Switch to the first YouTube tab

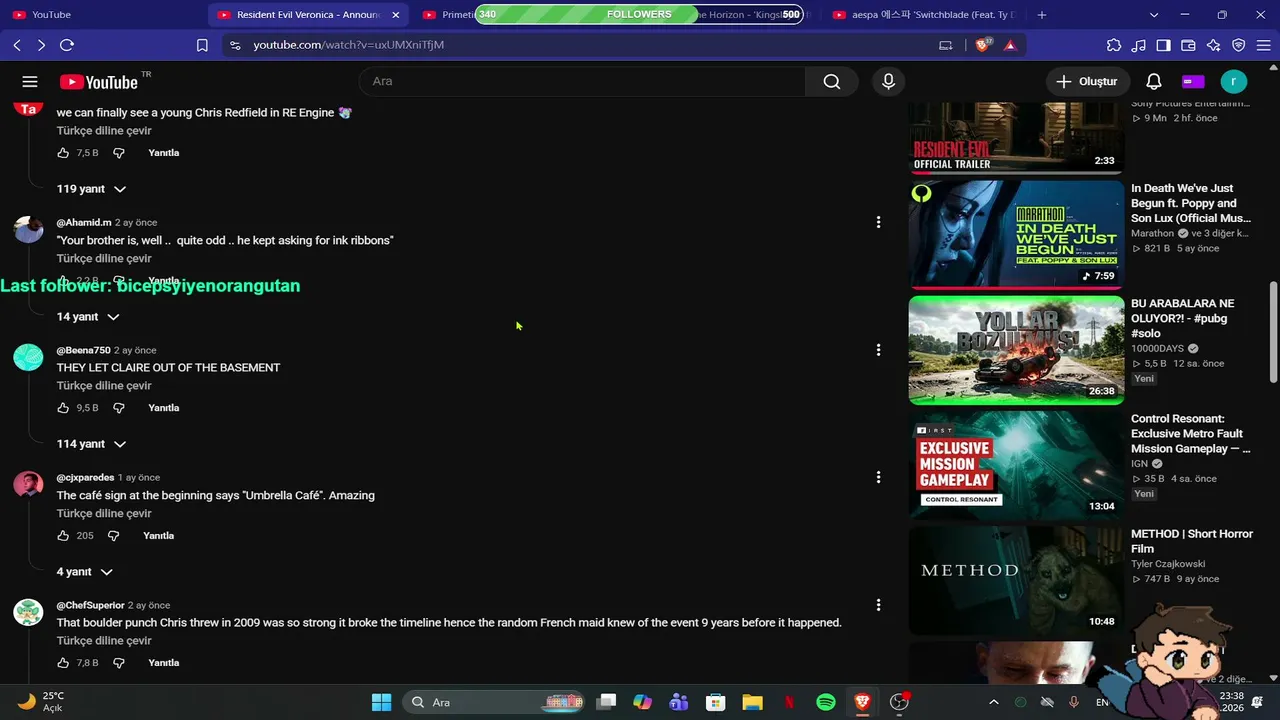click(x=105, y=15)
